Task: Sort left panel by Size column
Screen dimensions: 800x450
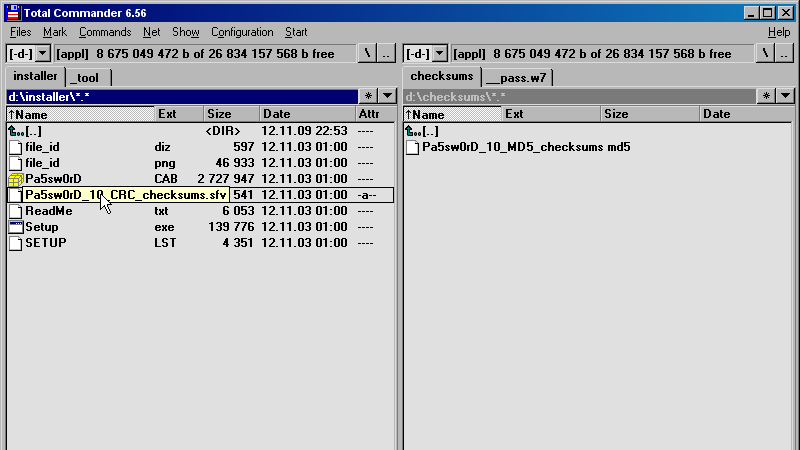Action: click(x=231, y=114)
